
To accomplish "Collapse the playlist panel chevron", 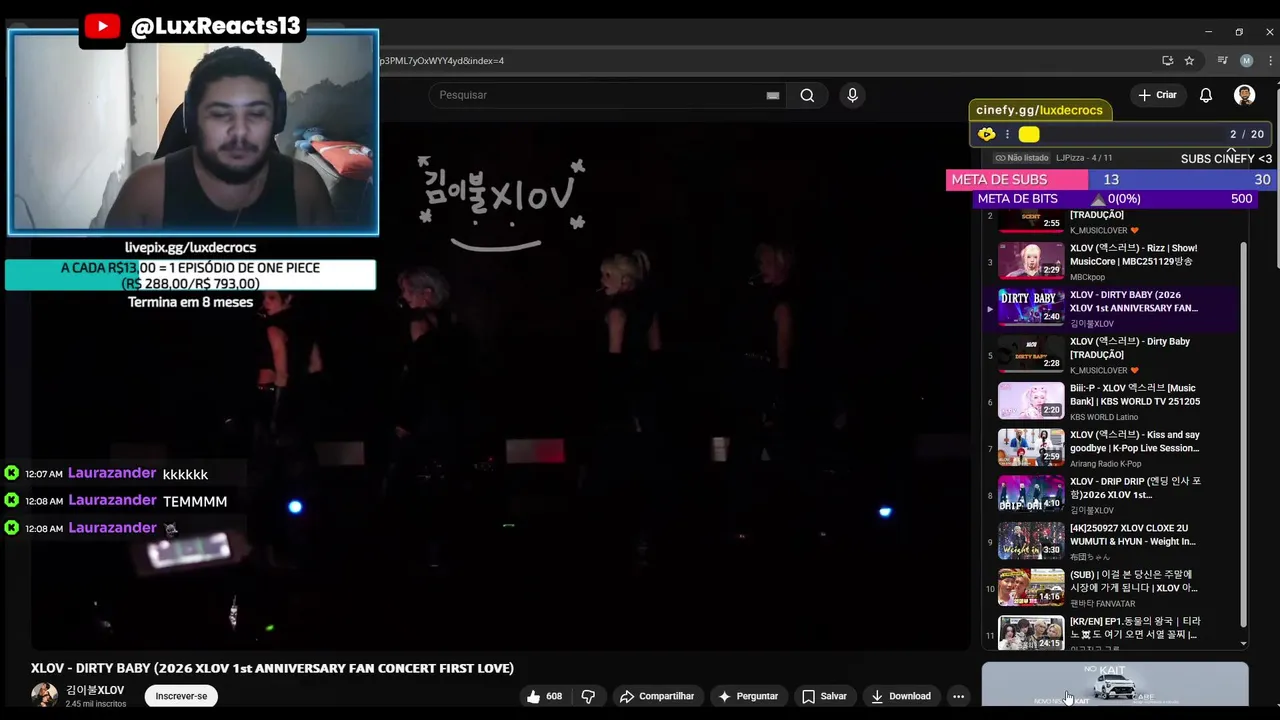I will [1231, 149].
